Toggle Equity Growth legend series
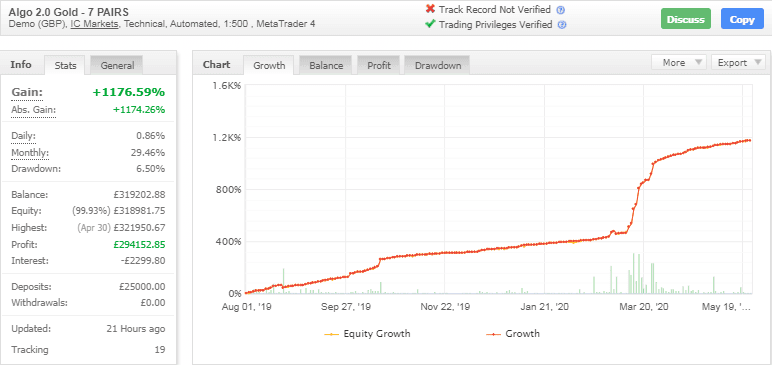The height and width of the screenshot is (365, 772). [367, 334]
